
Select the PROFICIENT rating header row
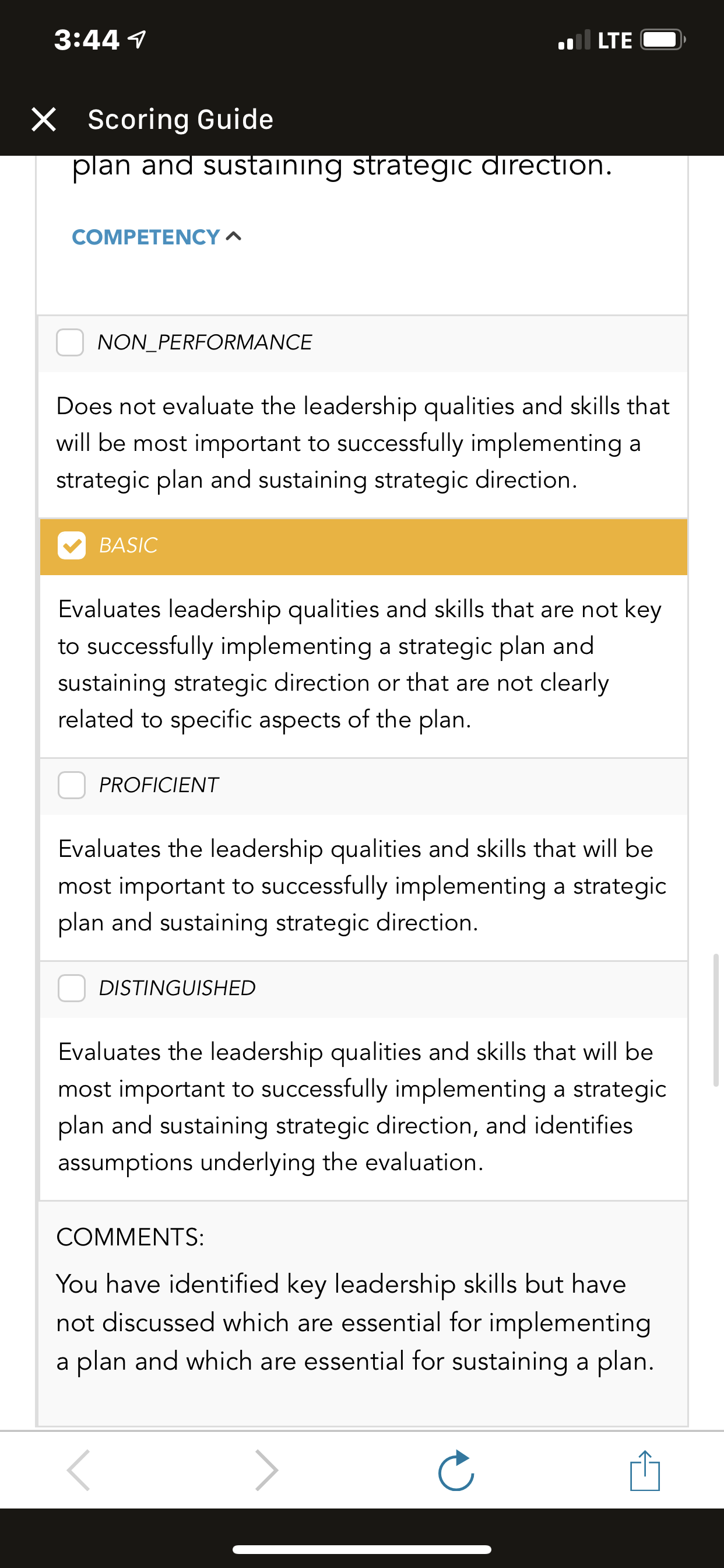pyautogui.click(x=363, y=786)
